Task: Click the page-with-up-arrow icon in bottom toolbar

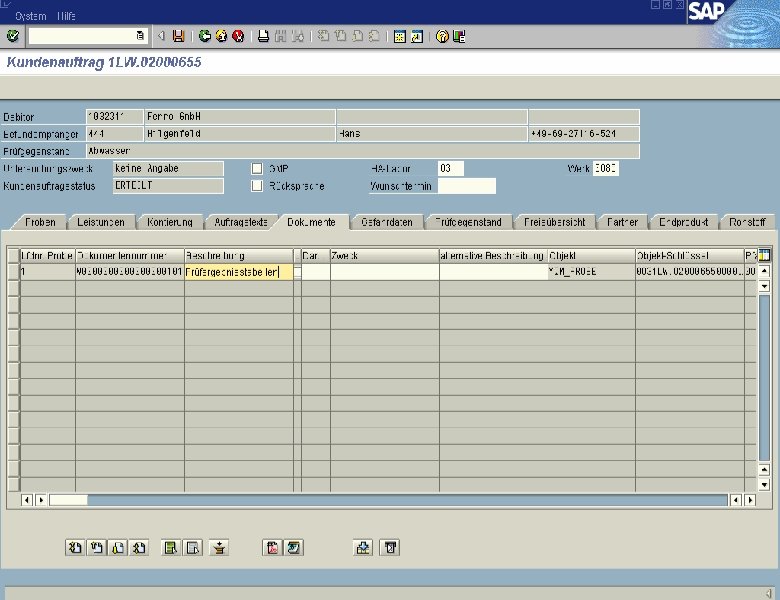Action: (x=96, y=548)
